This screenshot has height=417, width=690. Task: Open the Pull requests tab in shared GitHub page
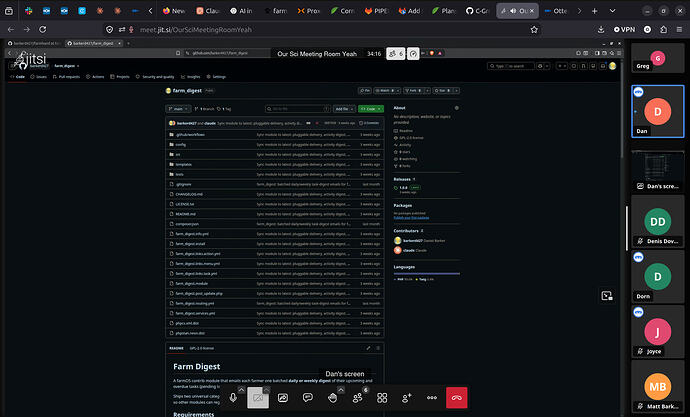click(x=66, y=77)
